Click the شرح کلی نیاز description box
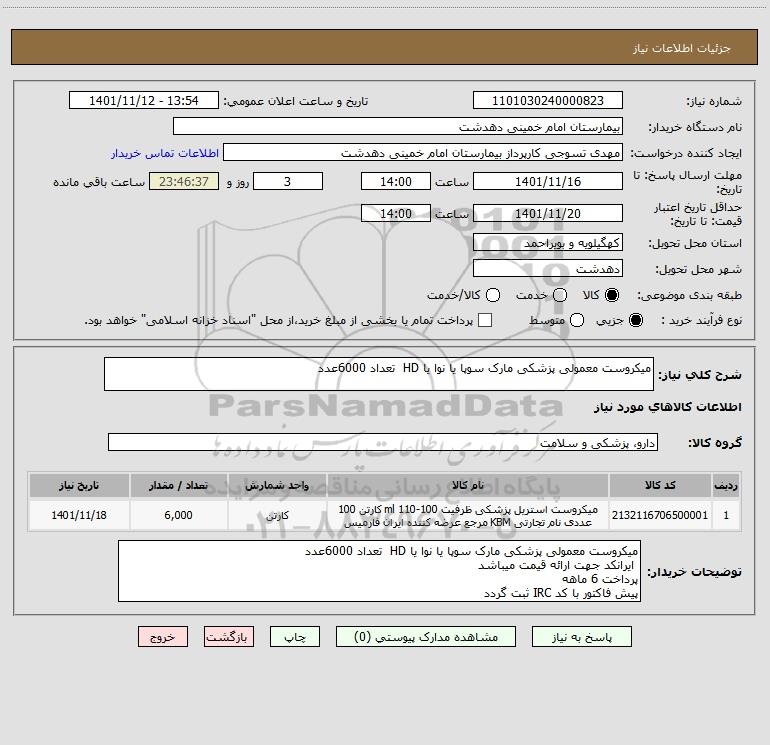The height and width of the screenshot is (745, 770). (379, 374)
